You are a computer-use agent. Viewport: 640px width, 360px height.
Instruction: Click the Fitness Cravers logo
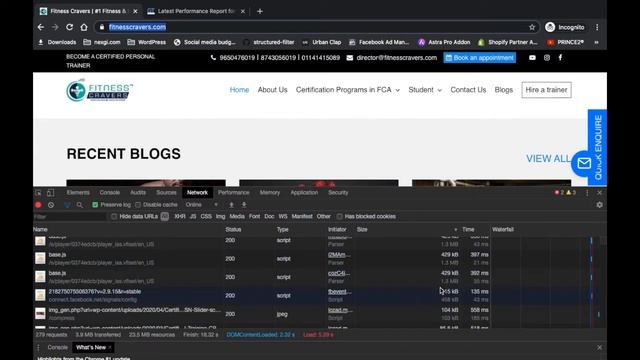[x=99, y=90]
